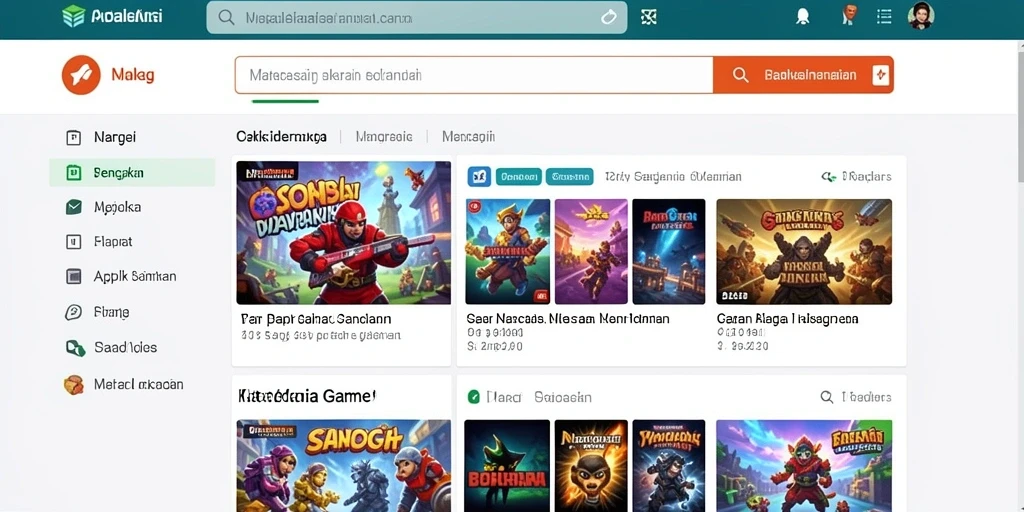The width and height of the screenshot is (1024, 512).
Task: Click the tag icon in top search bar
Action: [x=608, y=18]
